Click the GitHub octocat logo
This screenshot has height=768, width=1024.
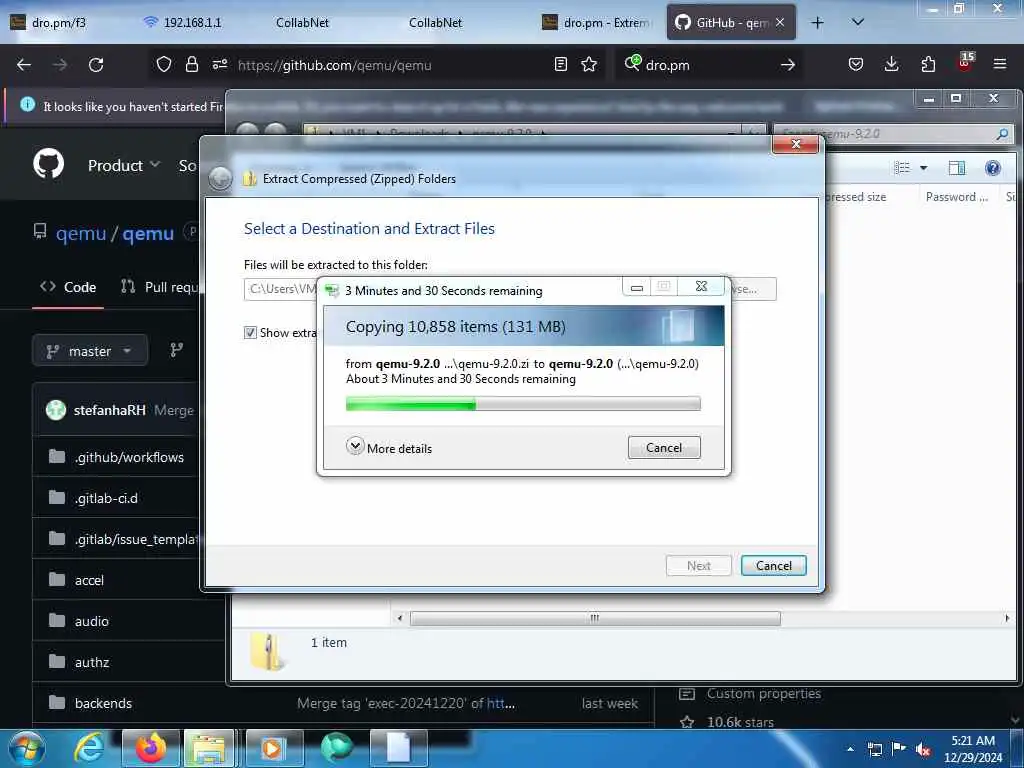pyautogui.click(x=49, y=164)
